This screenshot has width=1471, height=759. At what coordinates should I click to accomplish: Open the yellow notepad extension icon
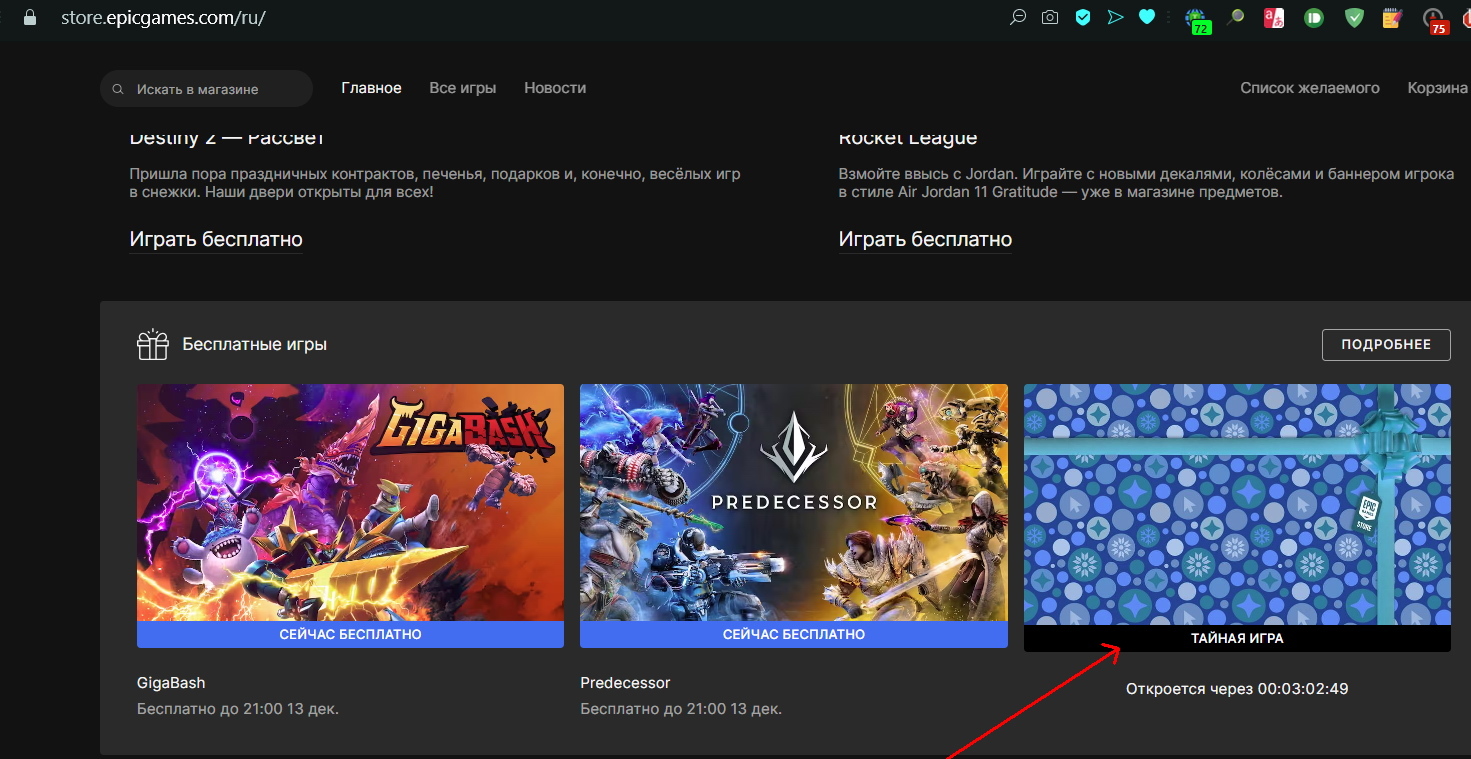click(1392, 17)
